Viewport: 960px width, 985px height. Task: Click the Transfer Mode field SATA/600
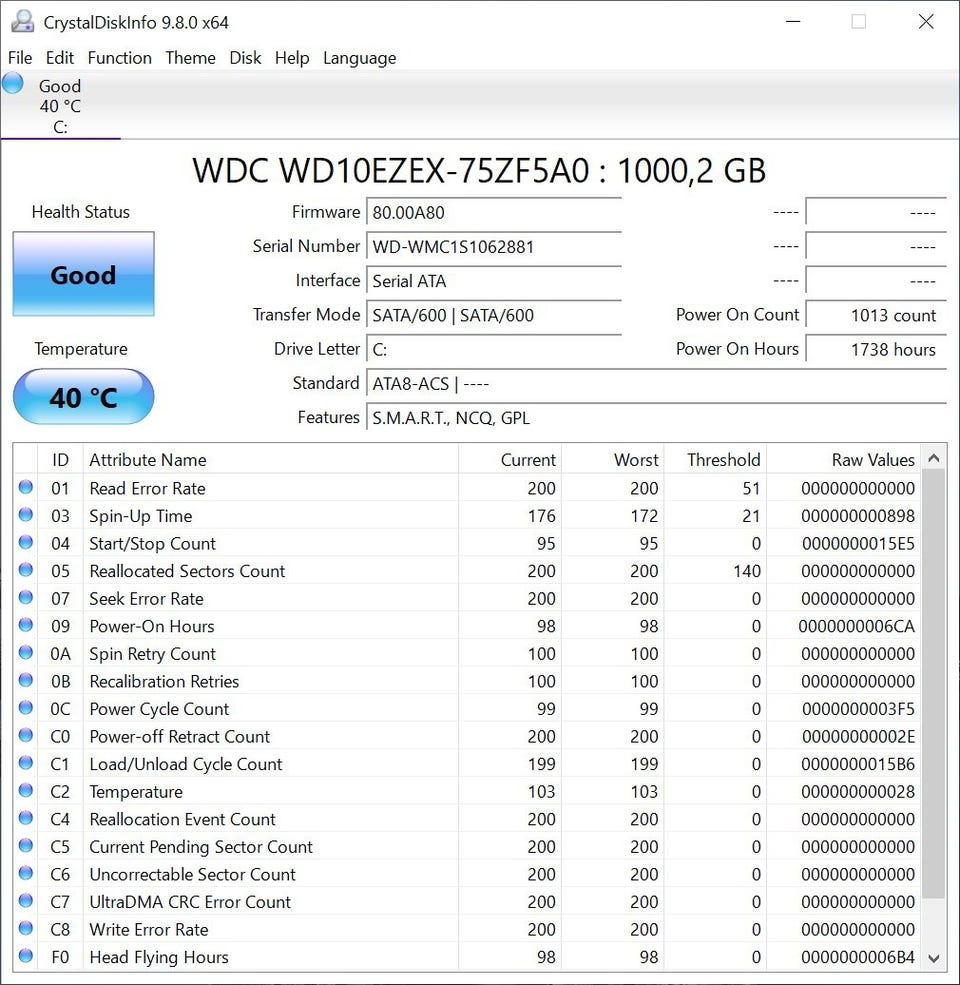494,315
